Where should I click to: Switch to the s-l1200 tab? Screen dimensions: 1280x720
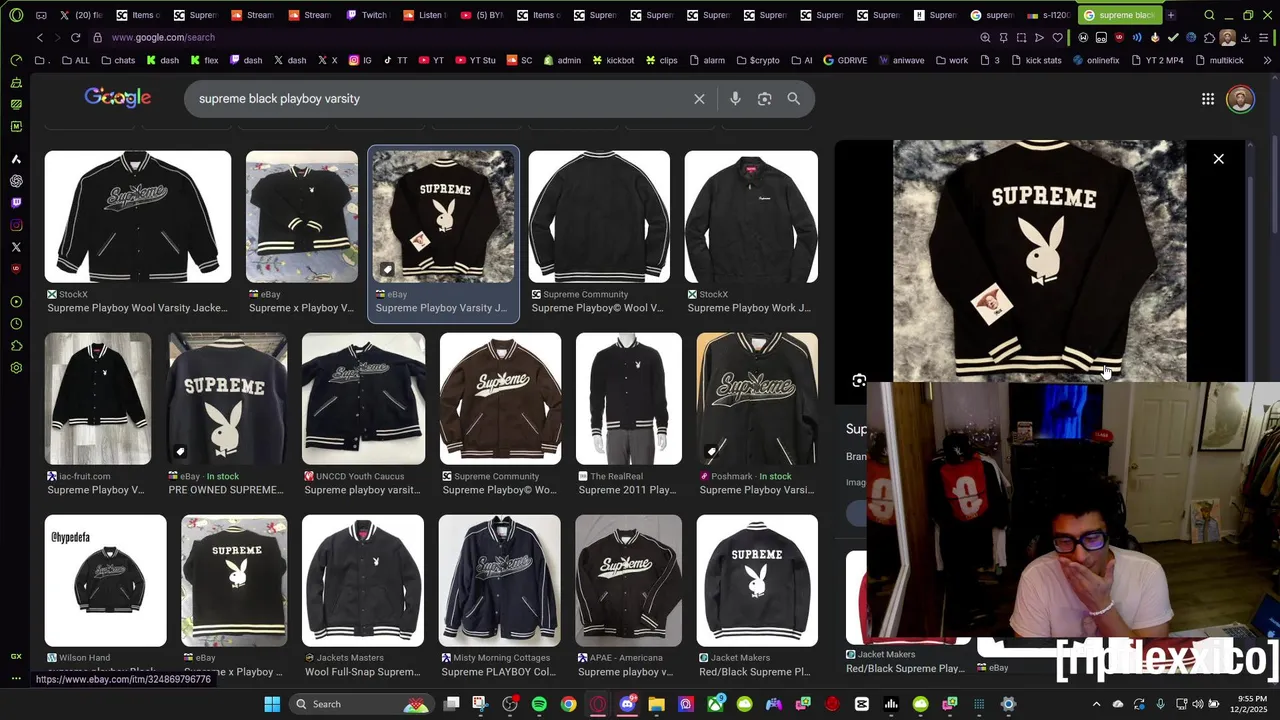(1048, 15)
